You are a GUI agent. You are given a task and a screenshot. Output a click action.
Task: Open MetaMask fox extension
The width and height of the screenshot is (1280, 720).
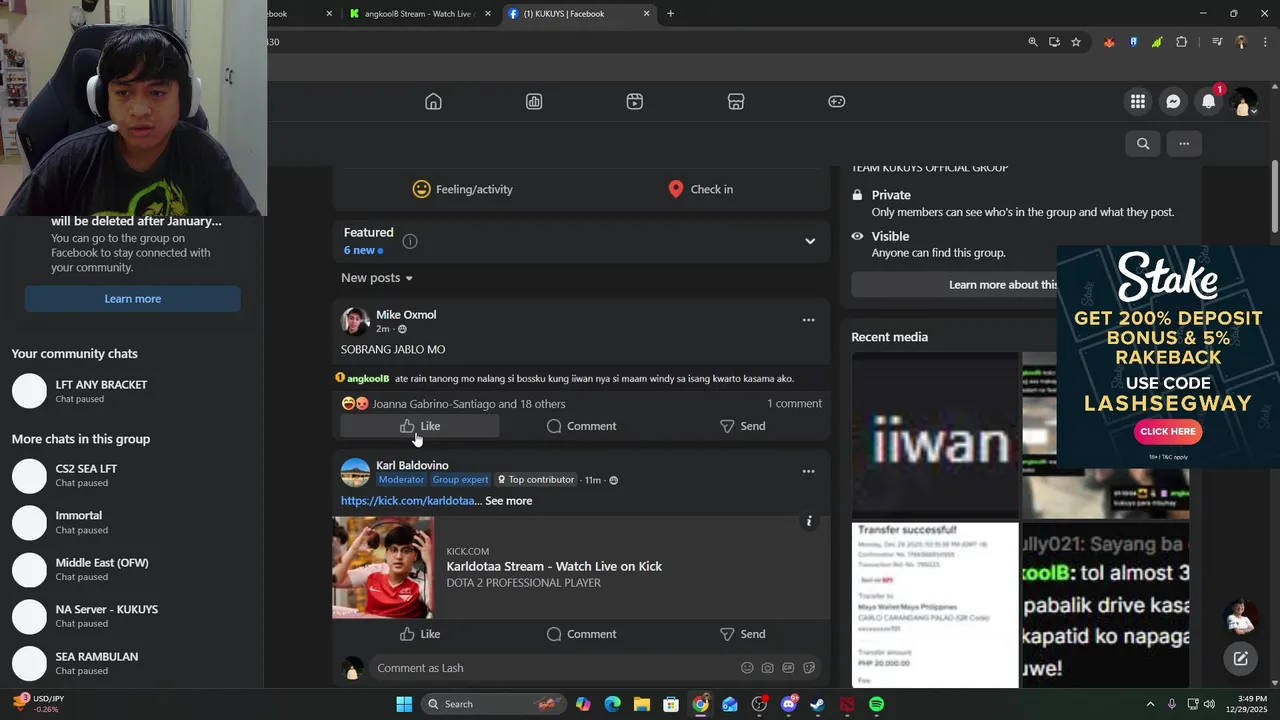coord(1109,42)
